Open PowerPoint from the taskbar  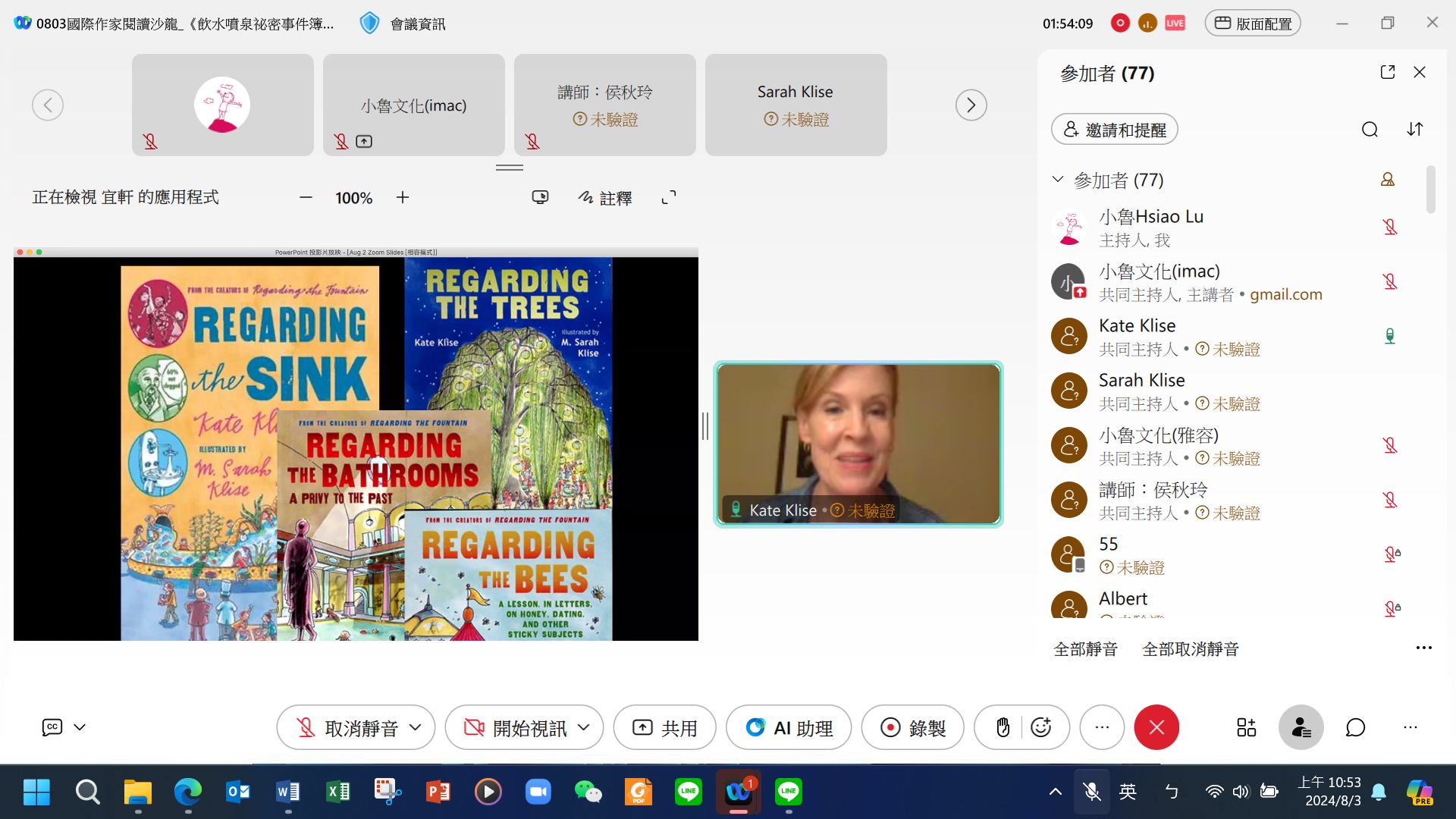[x=438, y=792]
